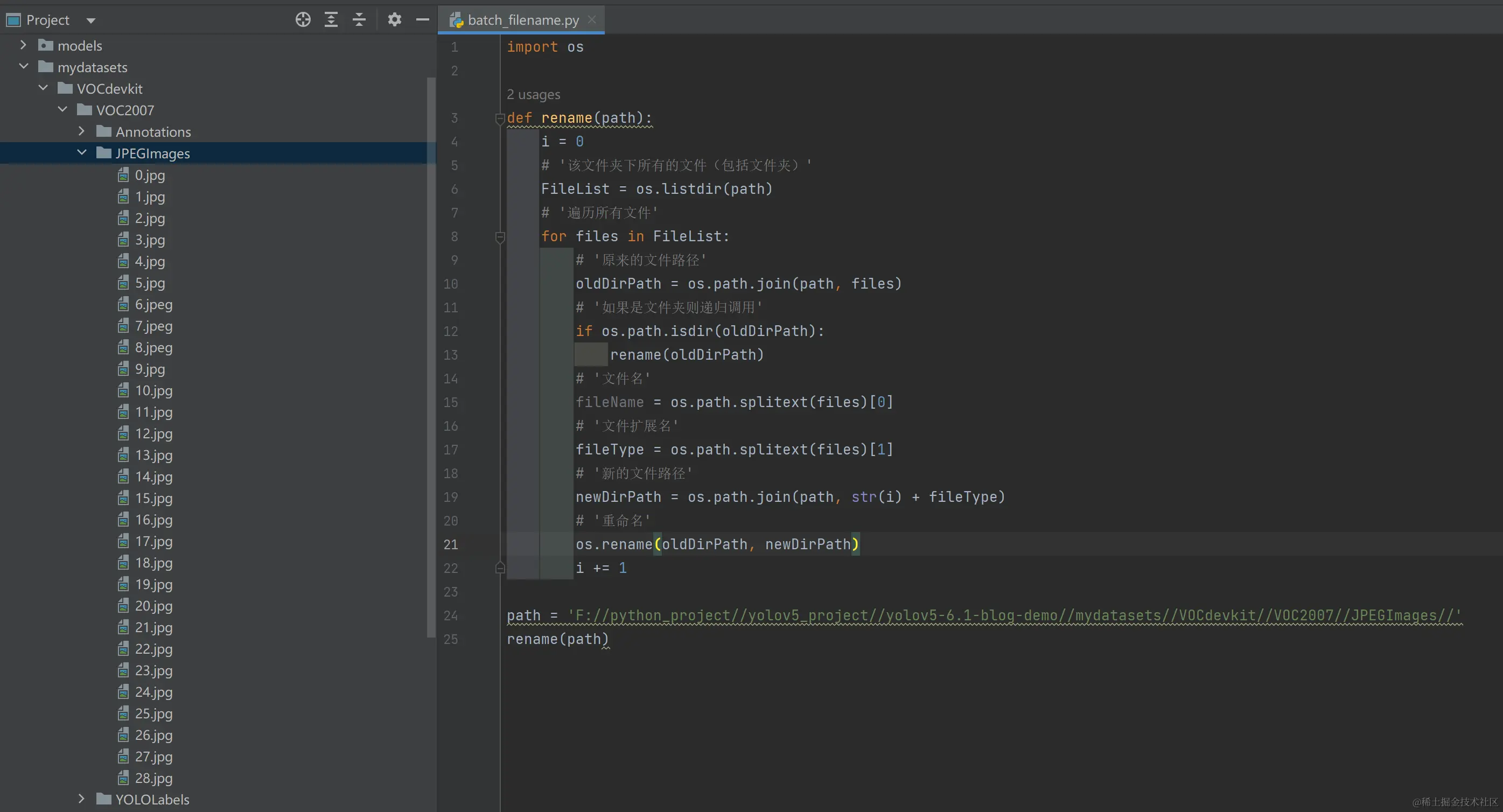Screen dimensions: 1503x812
Task: Select file 17.jpg in the tree
Action: coord(153,541)
